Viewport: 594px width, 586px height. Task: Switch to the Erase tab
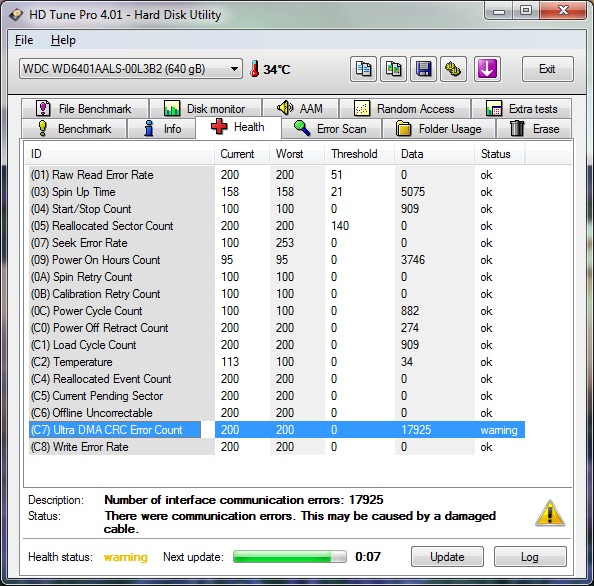534,129
